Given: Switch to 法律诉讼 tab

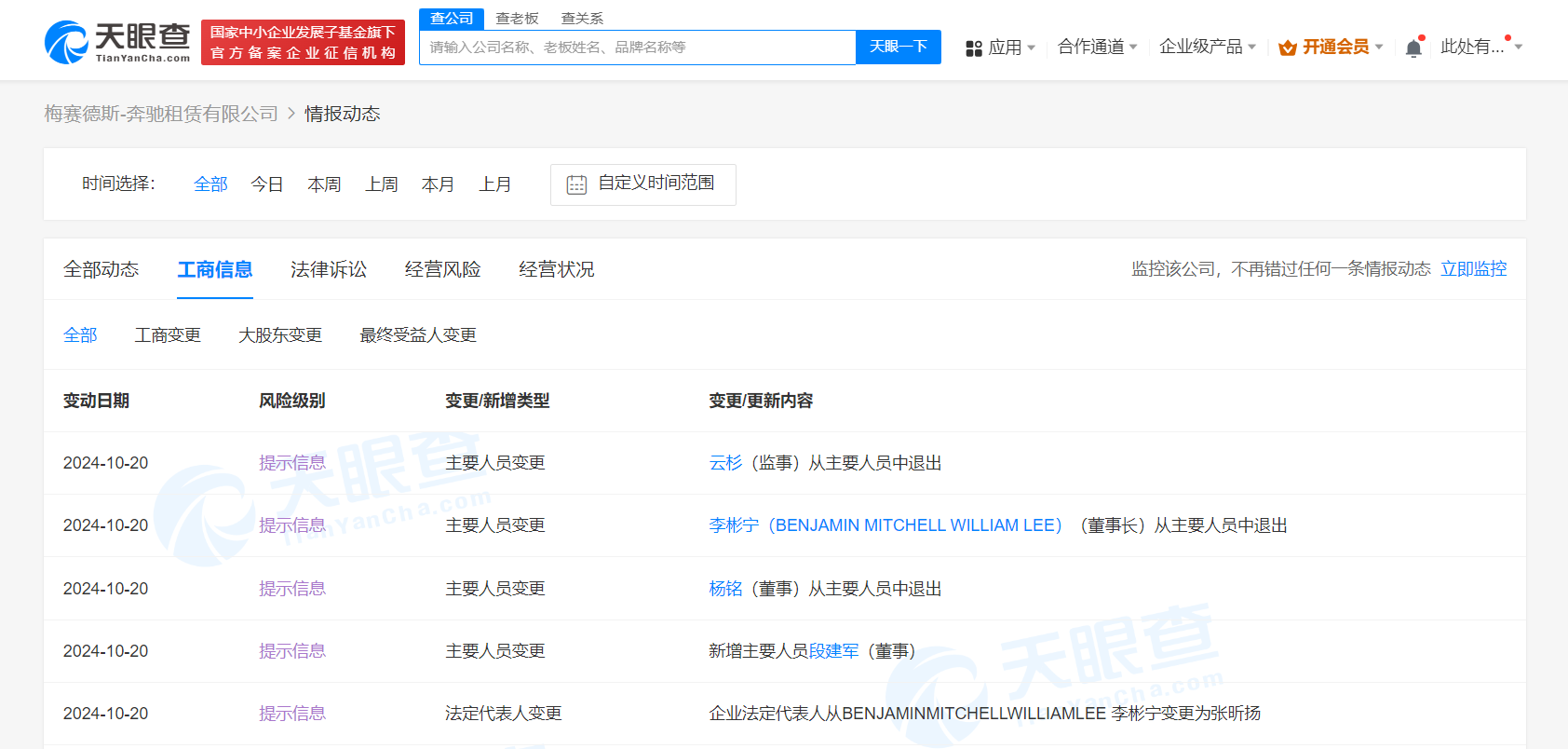Looking at the screenshot, I should click(329, 269).
